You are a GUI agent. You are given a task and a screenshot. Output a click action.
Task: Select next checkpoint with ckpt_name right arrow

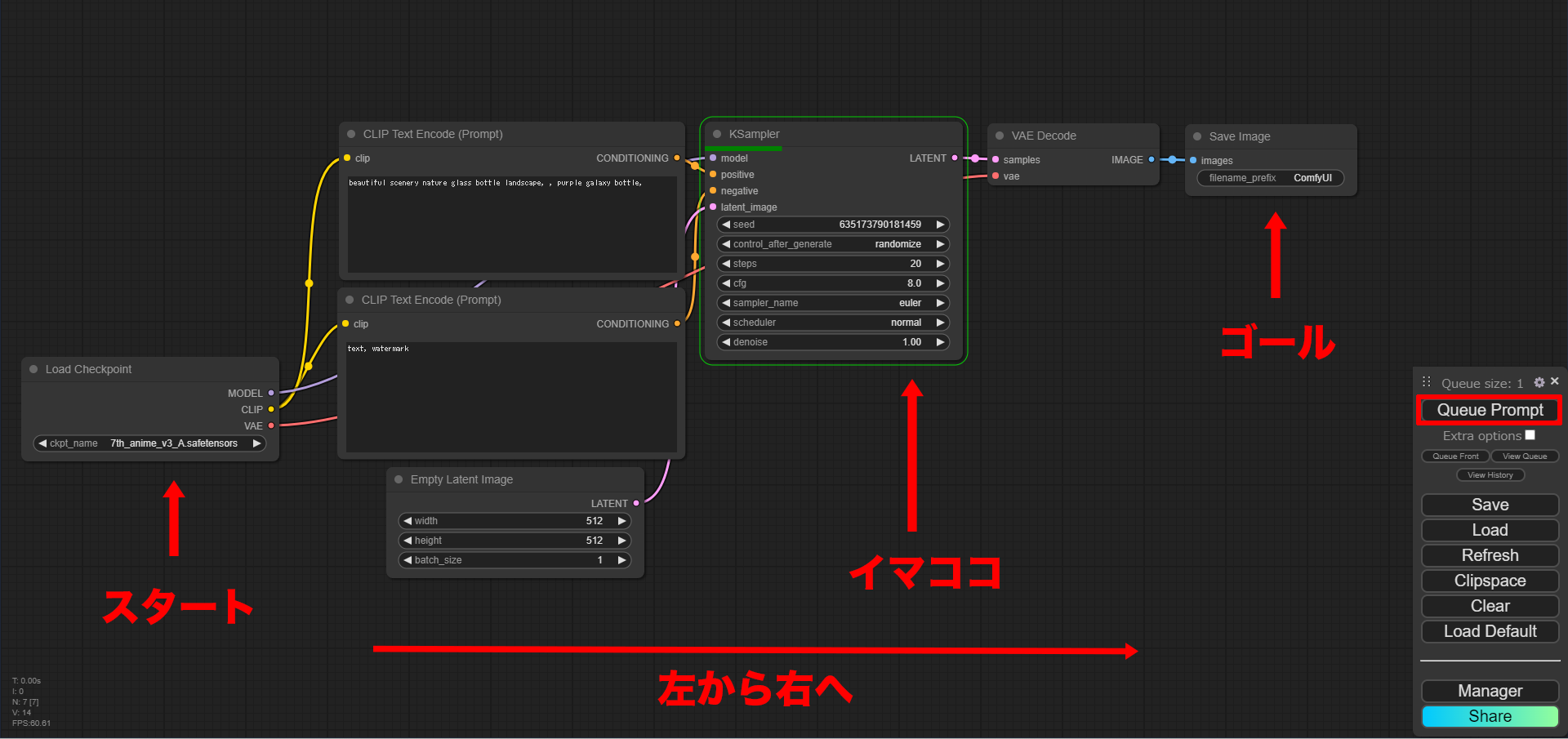point(257,443)
